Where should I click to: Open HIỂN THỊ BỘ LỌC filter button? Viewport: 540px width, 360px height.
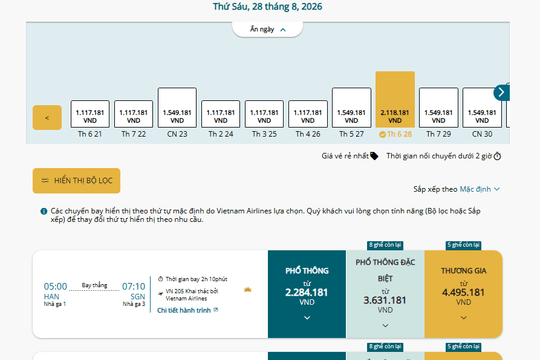point(76,181)
